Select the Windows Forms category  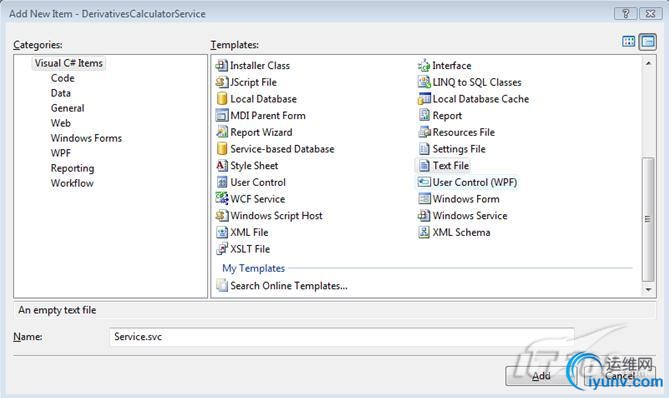coord(86,138)
